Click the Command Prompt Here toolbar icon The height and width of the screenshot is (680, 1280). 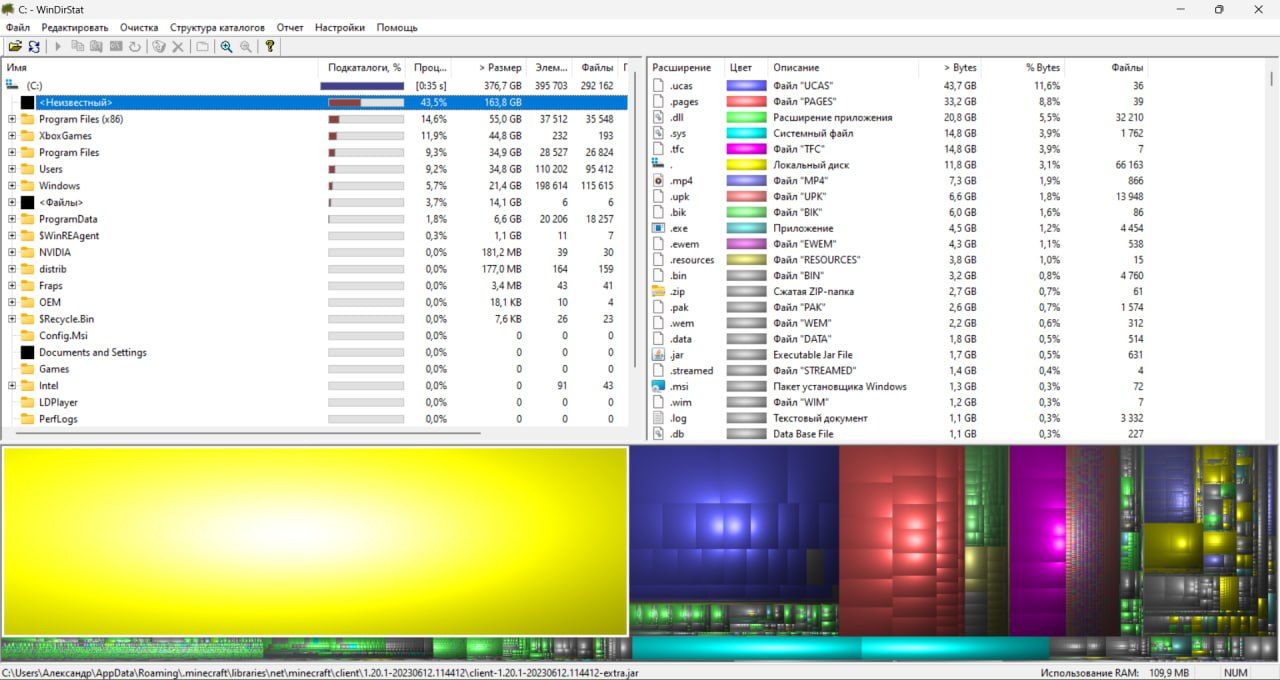pyautogui.click(x=116, y=46)
